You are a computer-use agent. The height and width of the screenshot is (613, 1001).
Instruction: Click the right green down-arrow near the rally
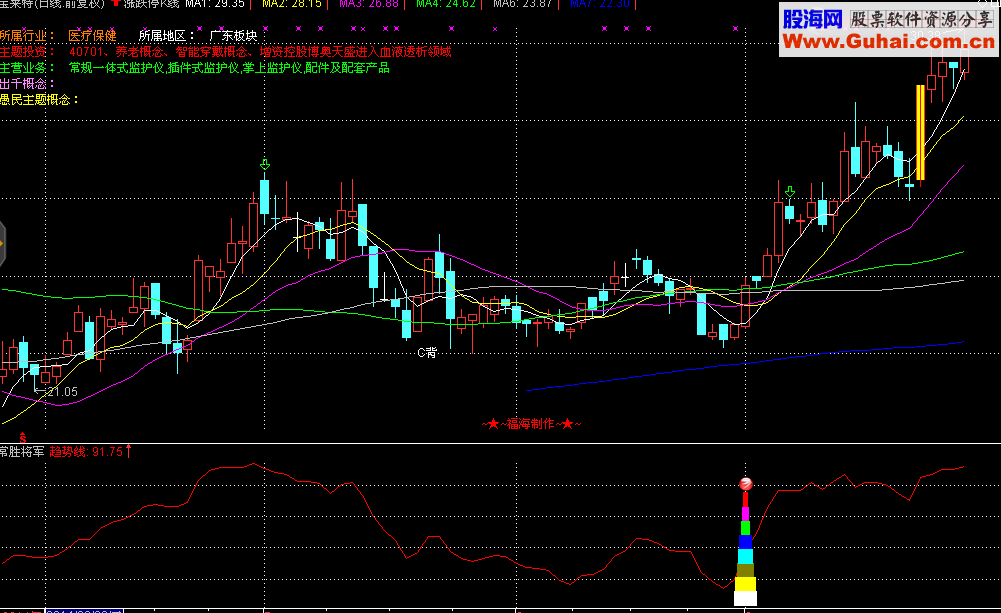click(x=790, y=192)
